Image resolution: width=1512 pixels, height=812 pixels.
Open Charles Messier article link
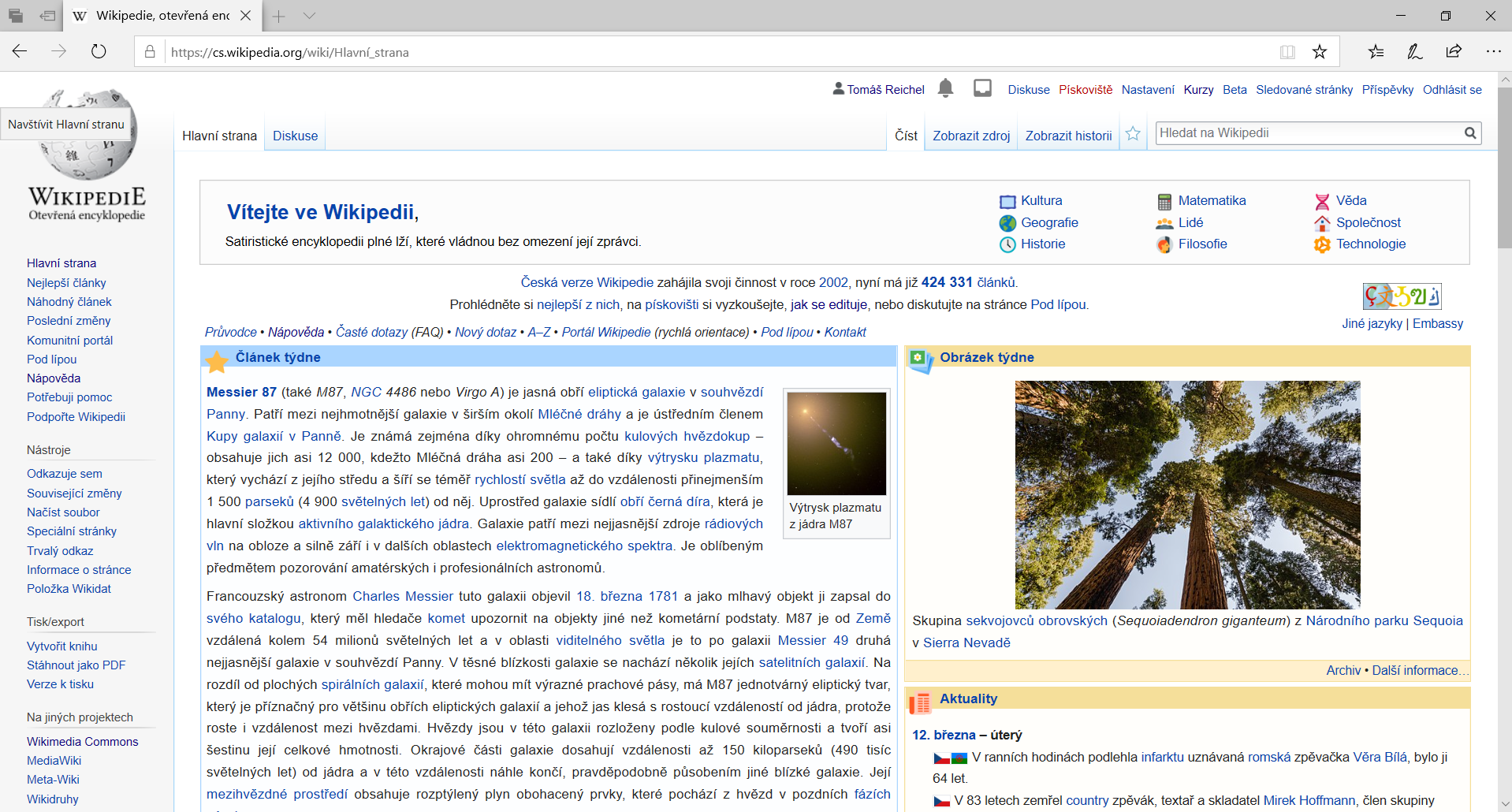403,596
